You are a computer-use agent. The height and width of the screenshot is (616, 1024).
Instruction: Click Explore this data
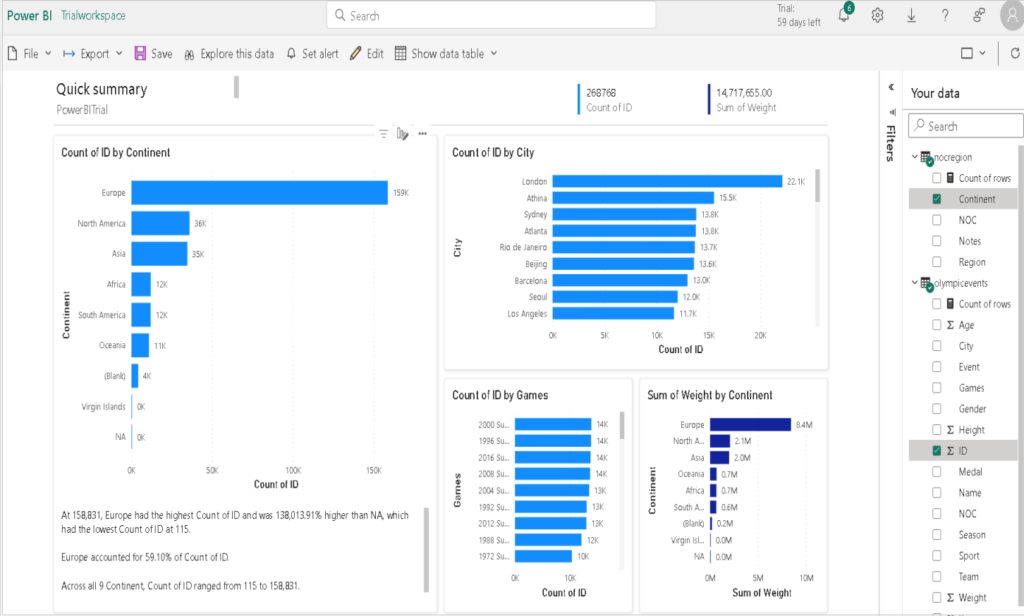pyautogui.click(x=228, y=54)
